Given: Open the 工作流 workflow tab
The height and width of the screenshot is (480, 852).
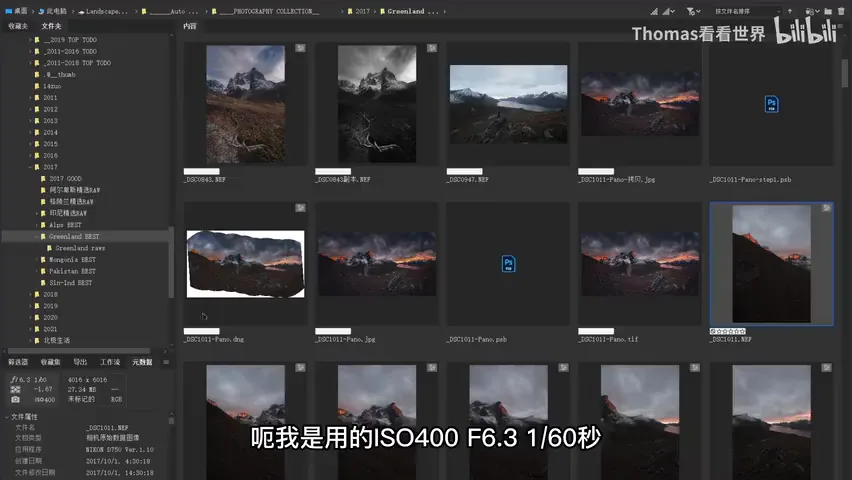Looking at the screenshot, I should [110, 362].
